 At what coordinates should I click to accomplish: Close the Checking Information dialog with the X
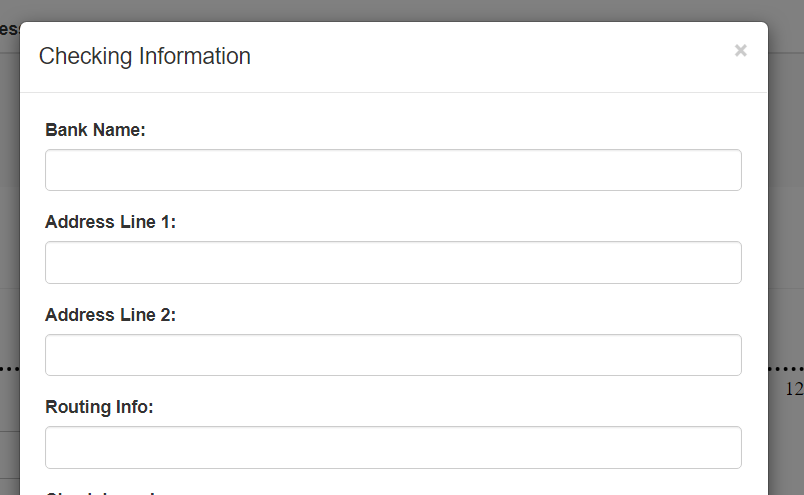(x=740, y=50)
